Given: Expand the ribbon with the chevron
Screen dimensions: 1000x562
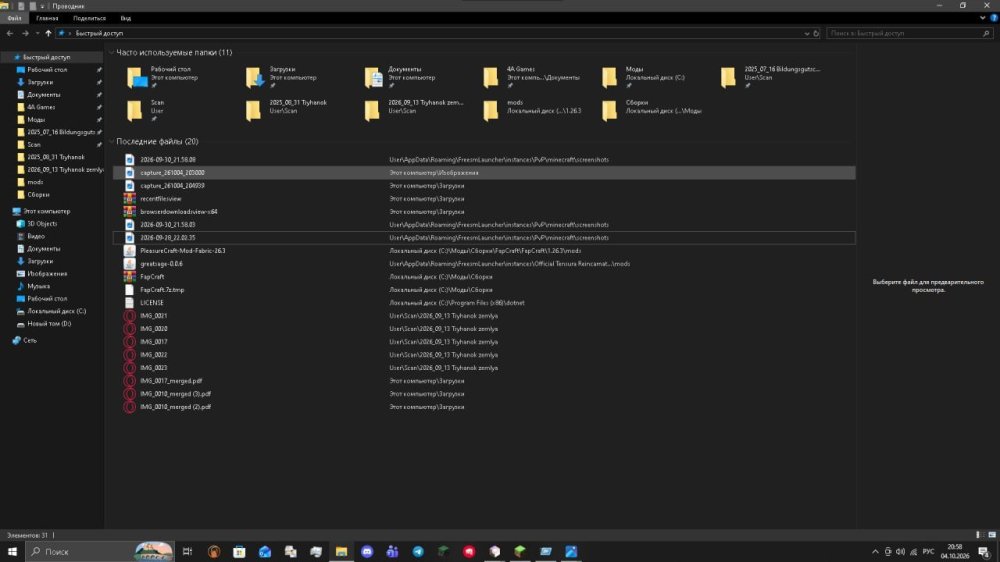Looking at the screenshot, I should [982, 18].
